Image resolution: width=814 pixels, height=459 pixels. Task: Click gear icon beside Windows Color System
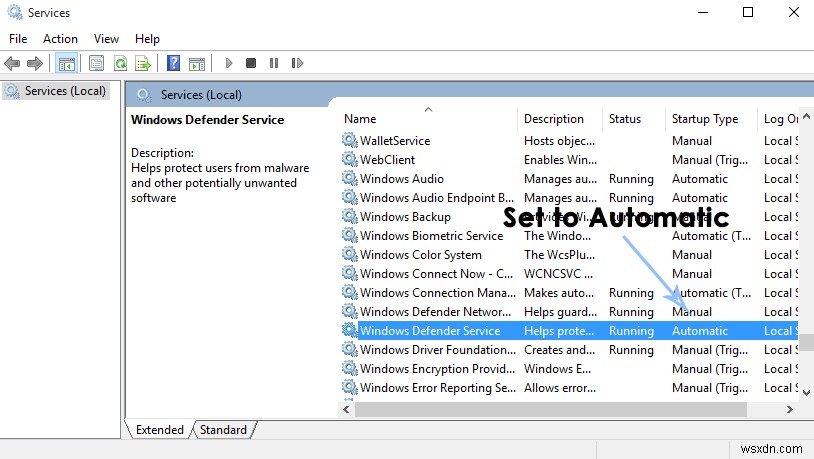click(350, 254)
